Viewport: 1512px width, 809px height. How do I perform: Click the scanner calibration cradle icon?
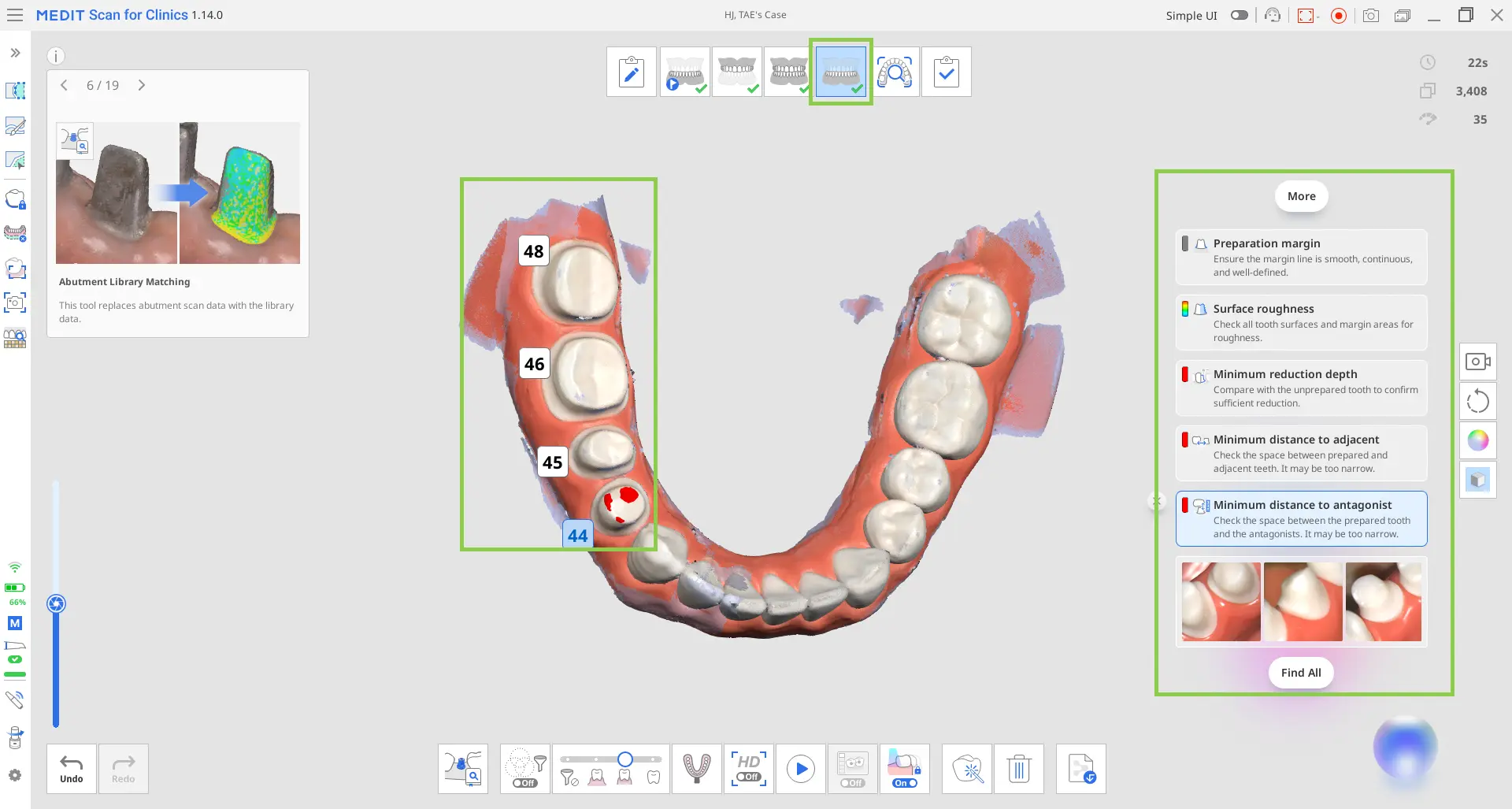pos(15,737)
